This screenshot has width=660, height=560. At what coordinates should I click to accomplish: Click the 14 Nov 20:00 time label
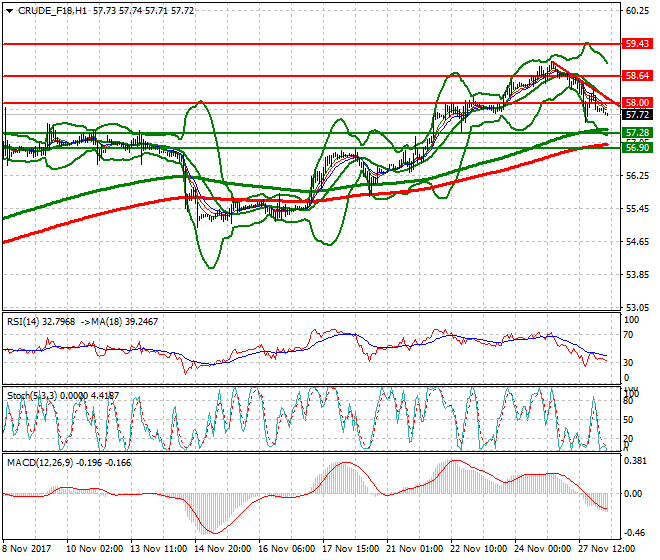(x=223, y=549)
